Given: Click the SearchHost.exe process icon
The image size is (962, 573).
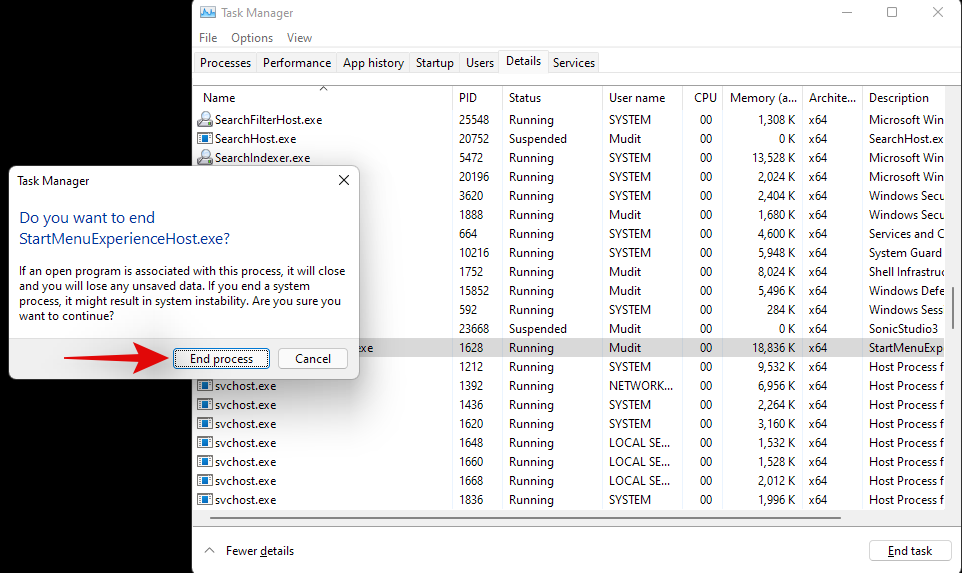Looking at the screenshot, I should [x=205, y=139].
